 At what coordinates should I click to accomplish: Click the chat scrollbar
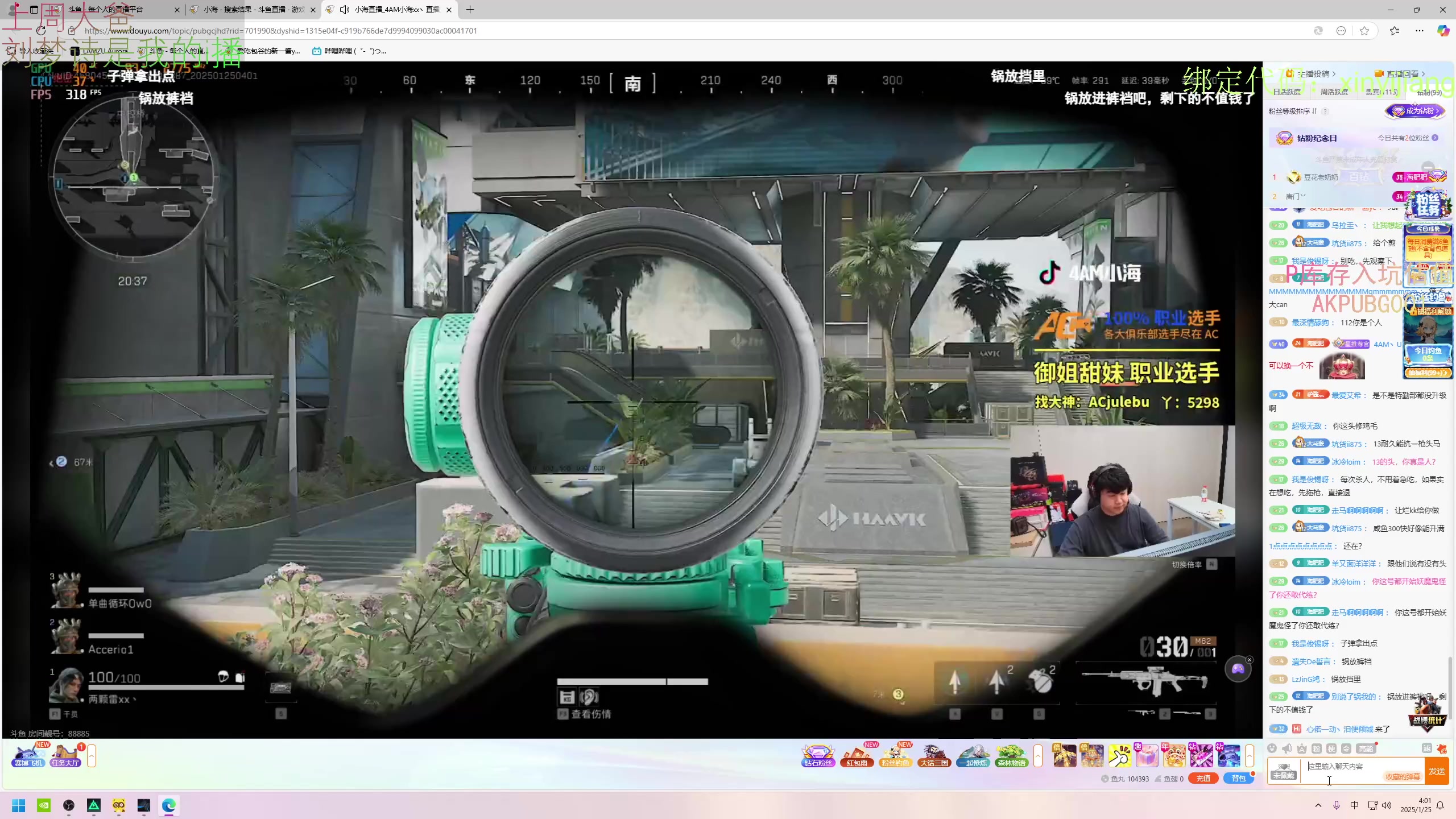[1451, 688]
